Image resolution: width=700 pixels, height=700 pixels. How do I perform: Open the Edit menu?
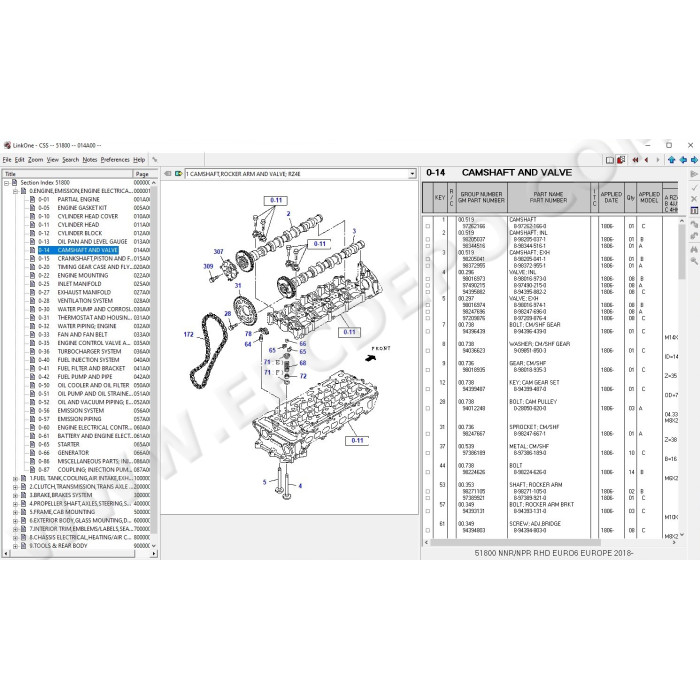19,160
